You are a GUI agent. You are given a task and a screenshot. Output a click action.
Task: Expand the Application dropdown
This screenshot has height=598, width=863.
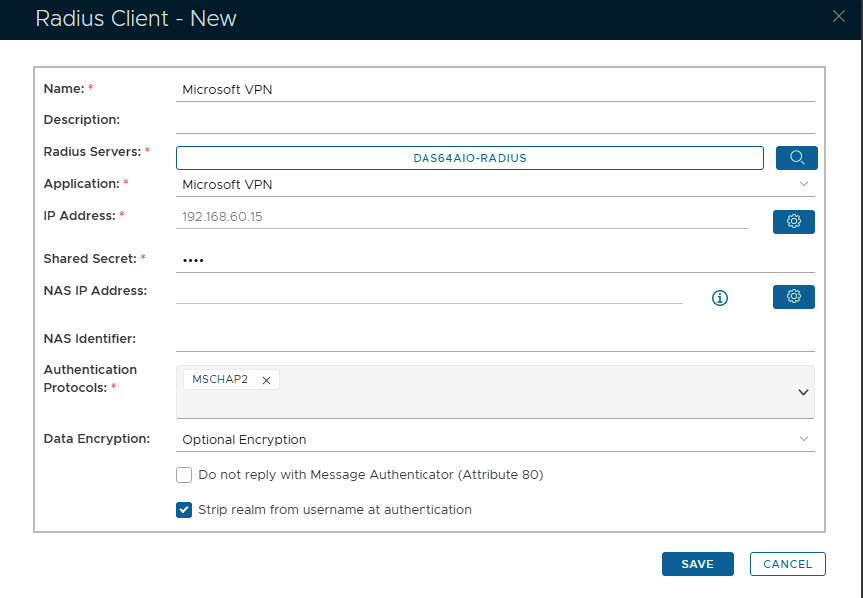[x=803, y=184]
